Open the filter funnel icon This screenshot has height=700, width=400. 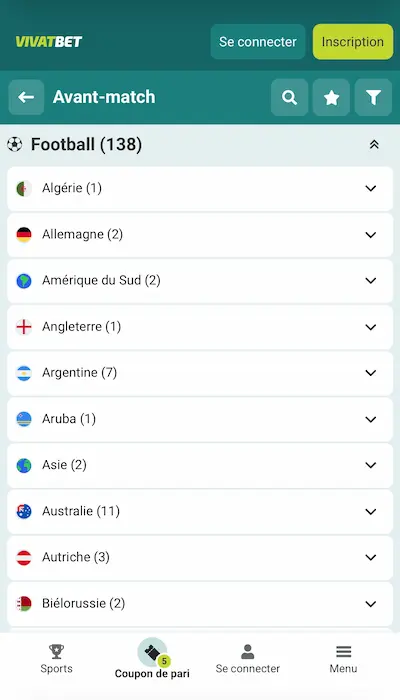pos(373,97)
